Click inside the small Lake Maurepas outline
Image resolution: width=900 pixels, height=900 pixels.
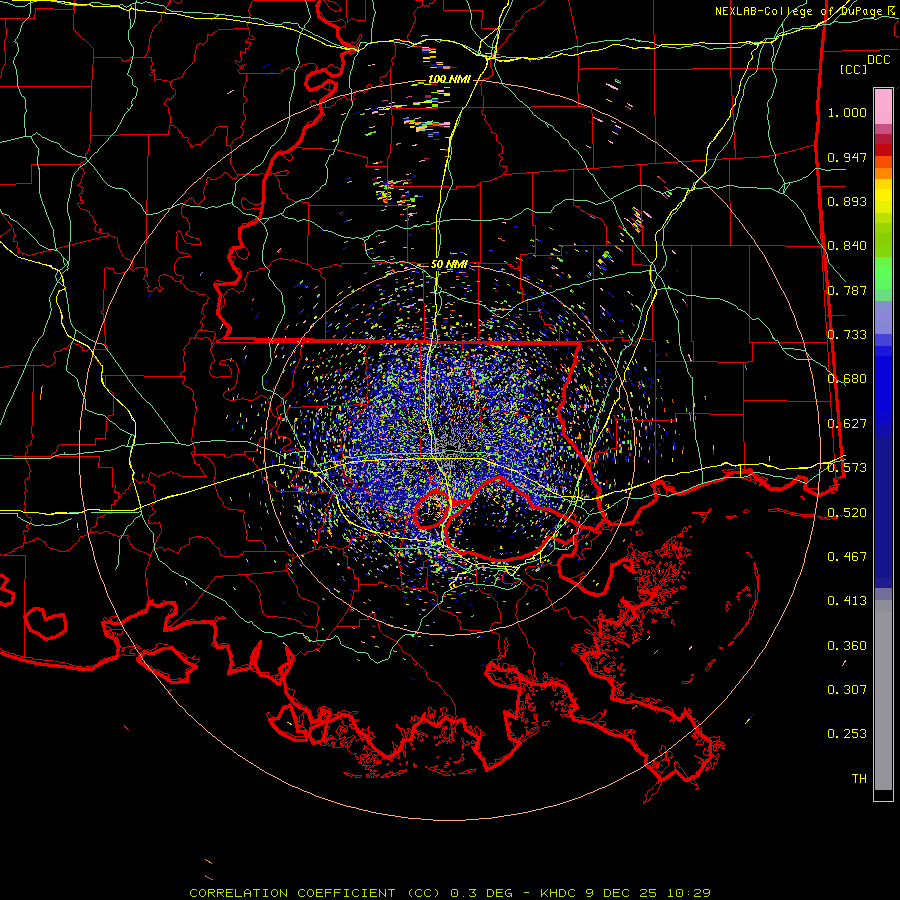[x=432, y=509]
